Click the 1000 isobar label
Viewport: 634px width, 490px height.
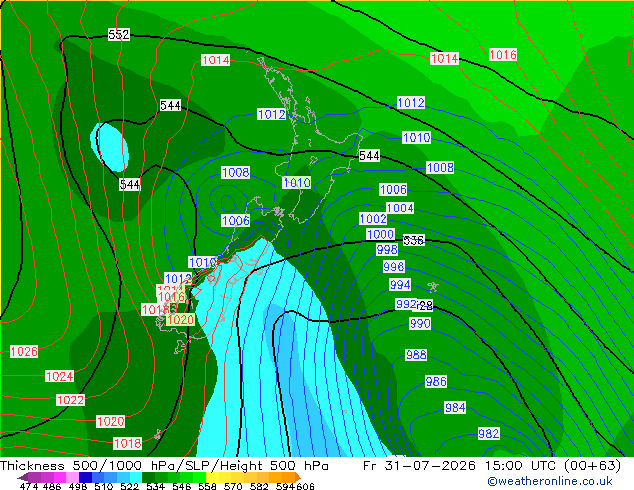click(380, 234)
